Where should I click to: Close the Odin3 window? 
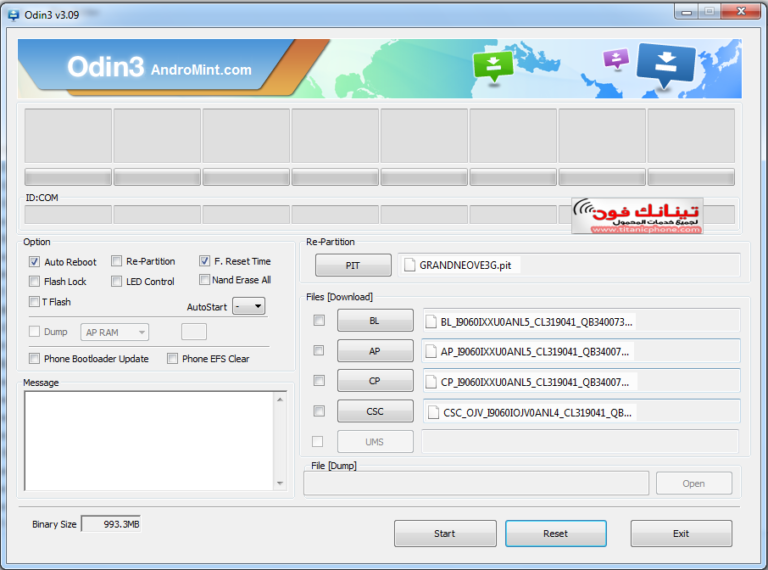[x=742, y=11]
